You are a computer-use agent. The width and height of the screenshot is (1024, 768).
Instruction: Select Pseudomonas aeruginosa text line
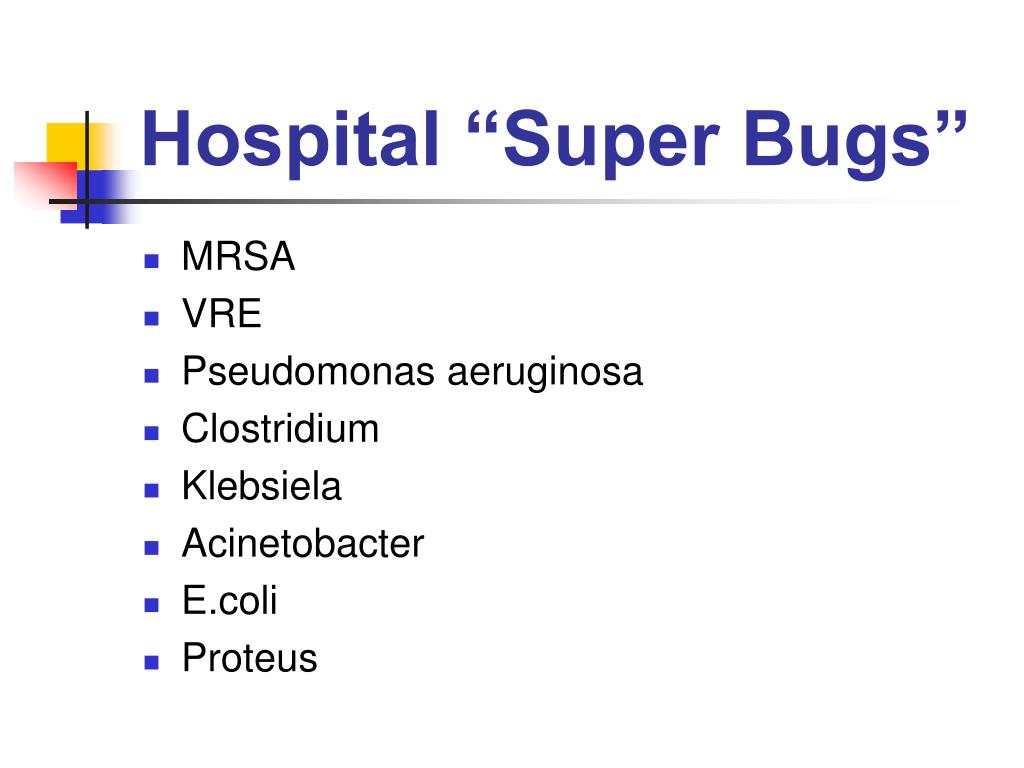pos(412,372)
